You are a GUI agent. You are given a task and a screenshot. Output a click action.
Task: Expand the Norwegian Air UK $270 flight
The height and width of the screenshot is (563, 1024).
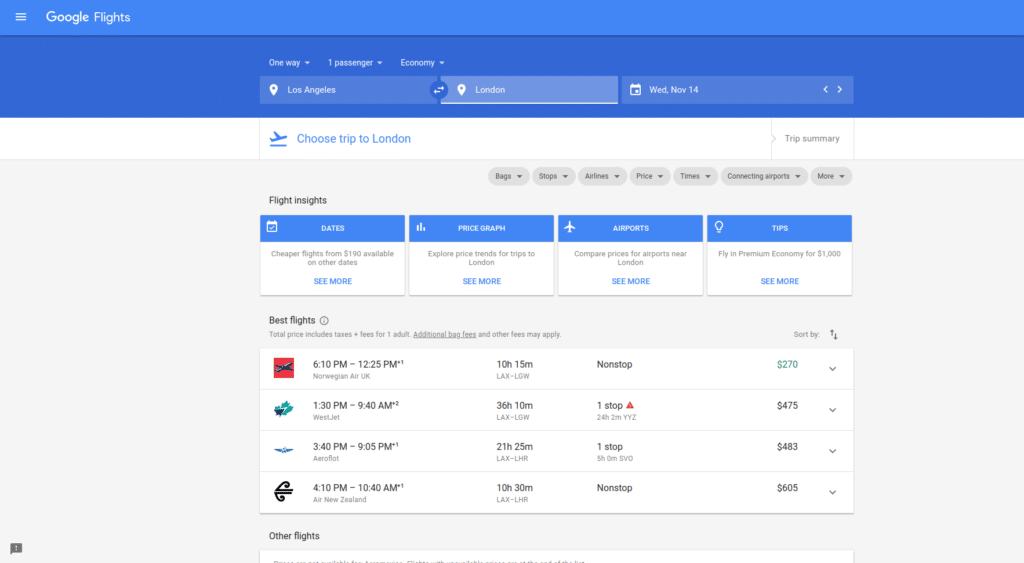[x=833, y=369]
